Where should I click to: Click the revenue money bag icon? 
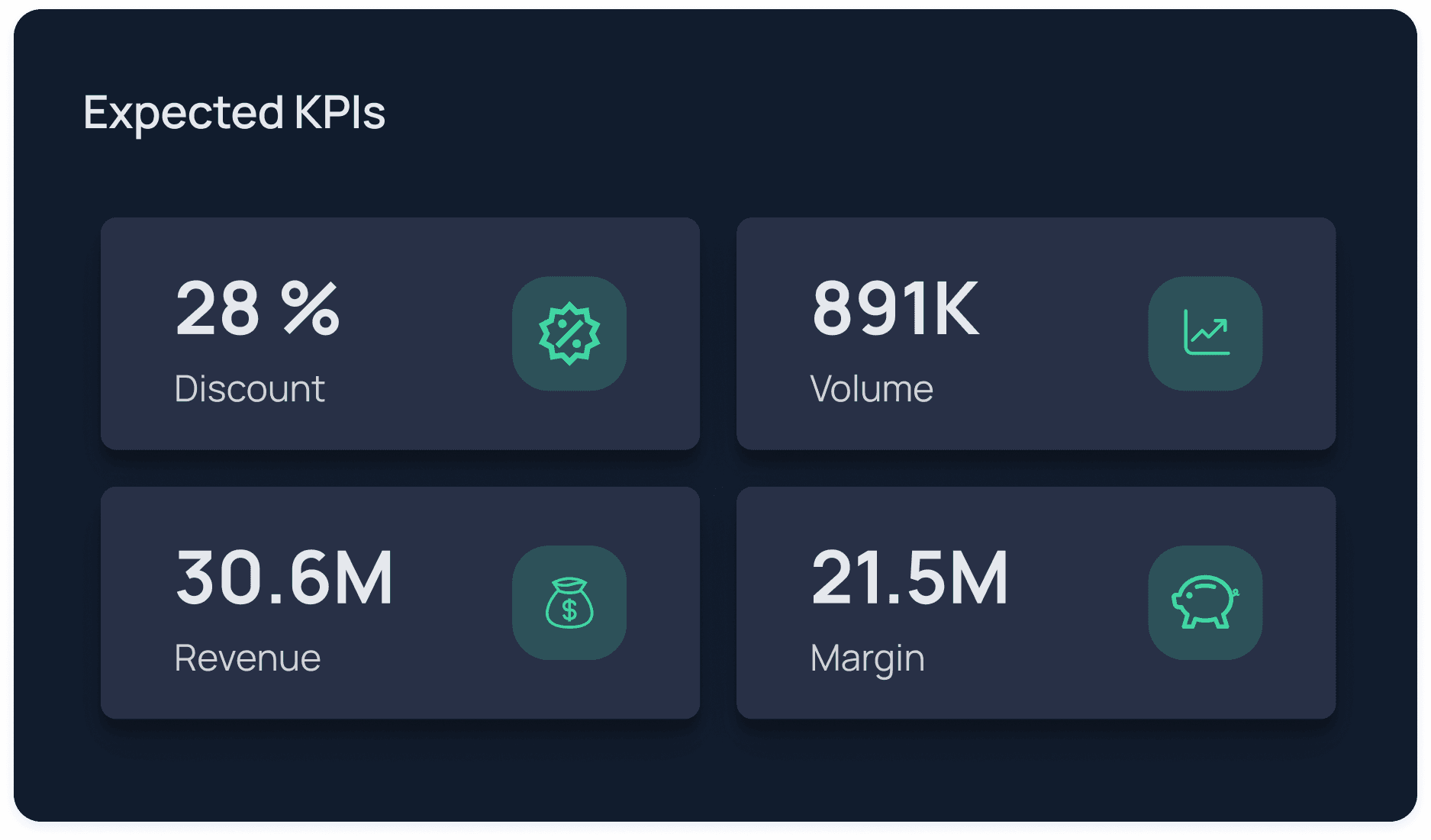(569, 603)
